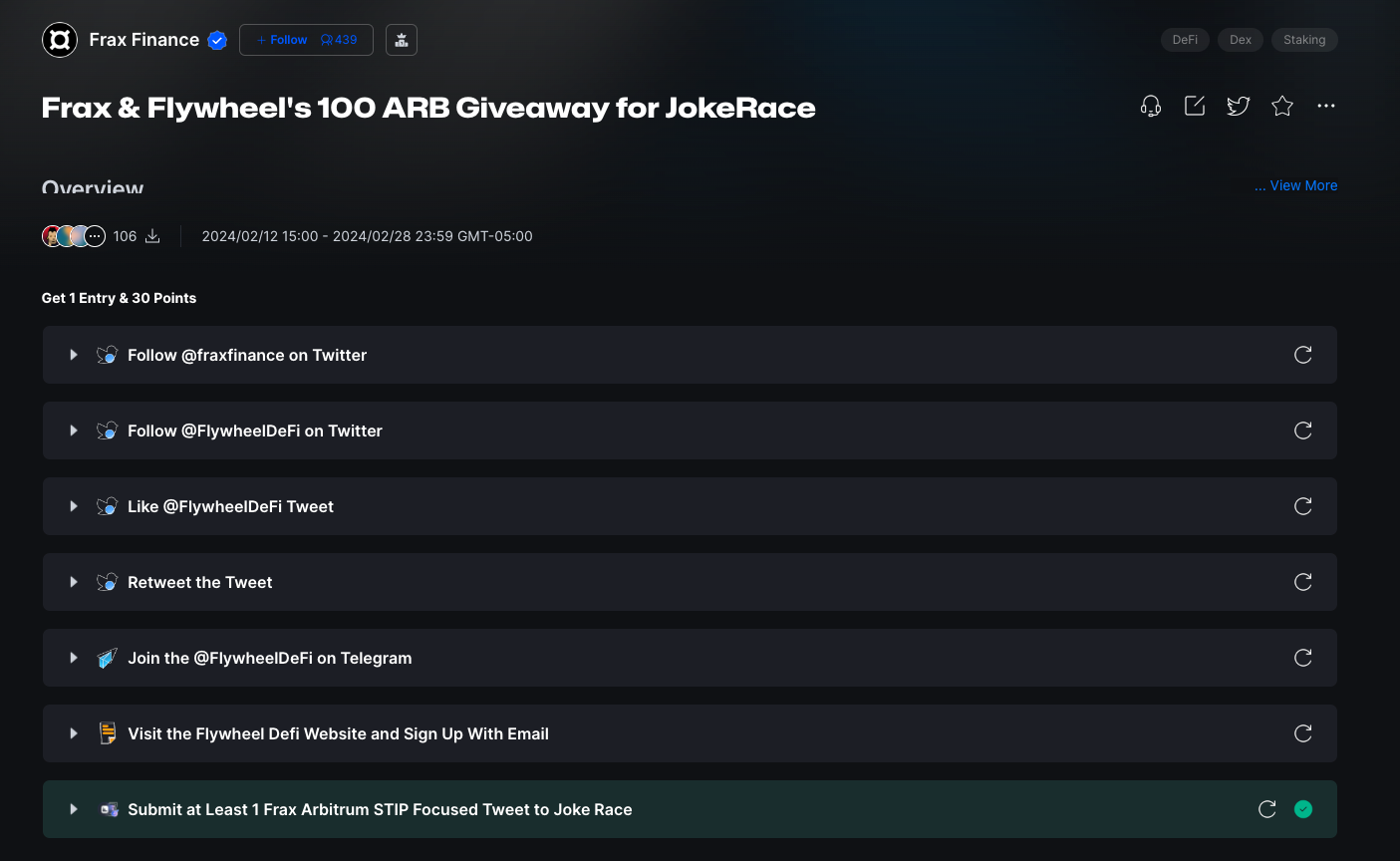Share campaign via Twitter bird icon
Image resolution: width=1400 pixels, height=861 pixels.
click(x=1239, y=106)
